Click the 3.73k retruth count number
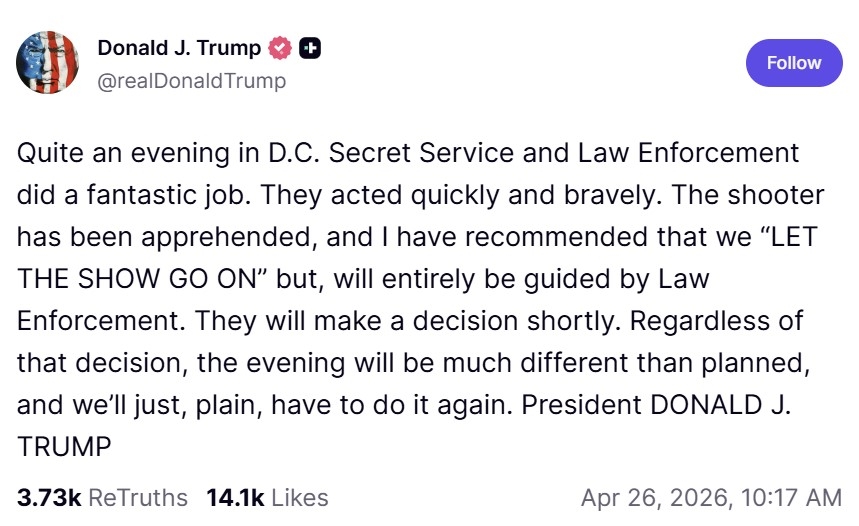The width and height of the screenshot is (859, 526). point(49,497)
